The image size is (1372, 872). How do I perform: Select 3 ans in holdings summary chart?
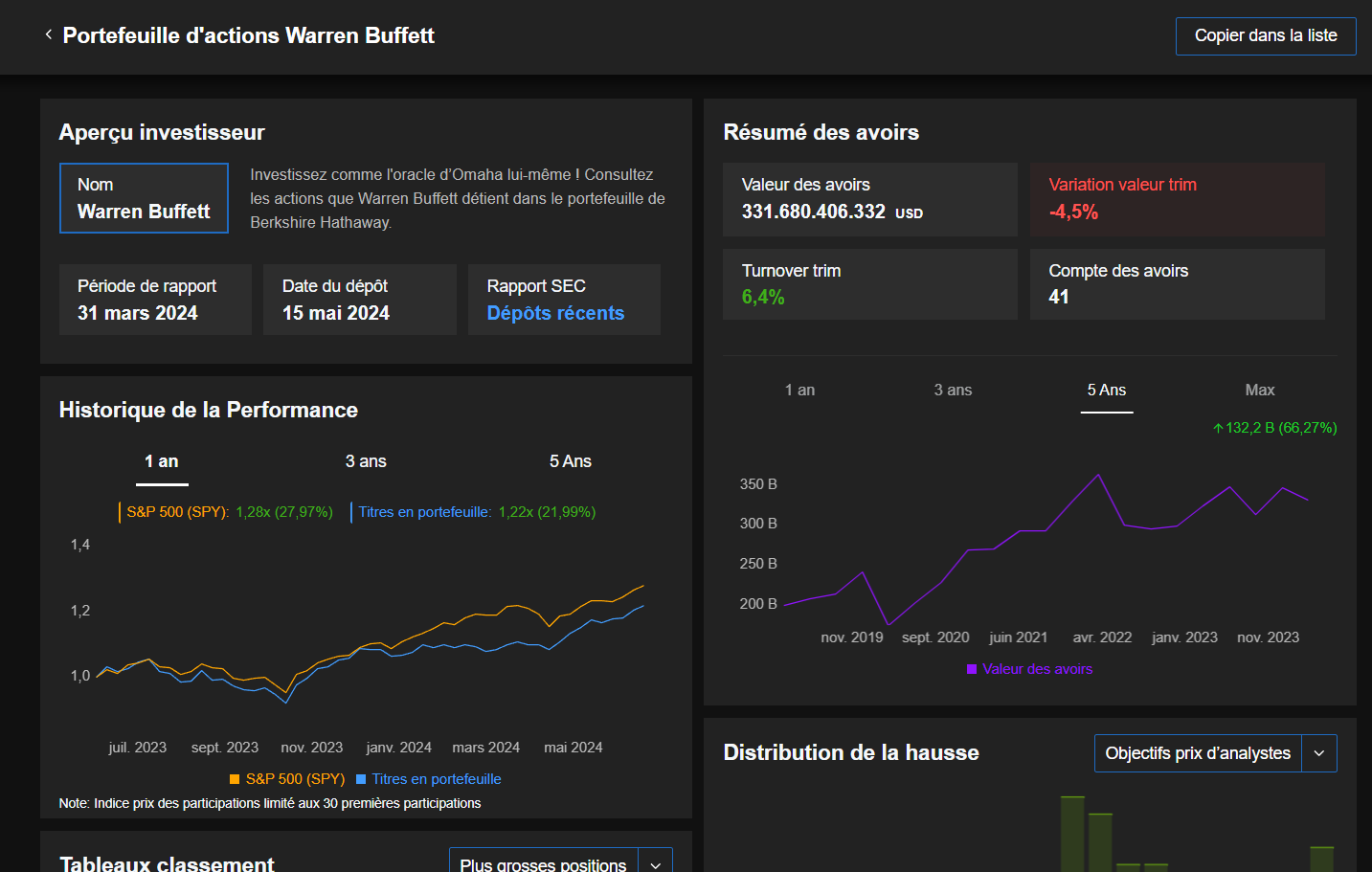(x=953, y=390)
